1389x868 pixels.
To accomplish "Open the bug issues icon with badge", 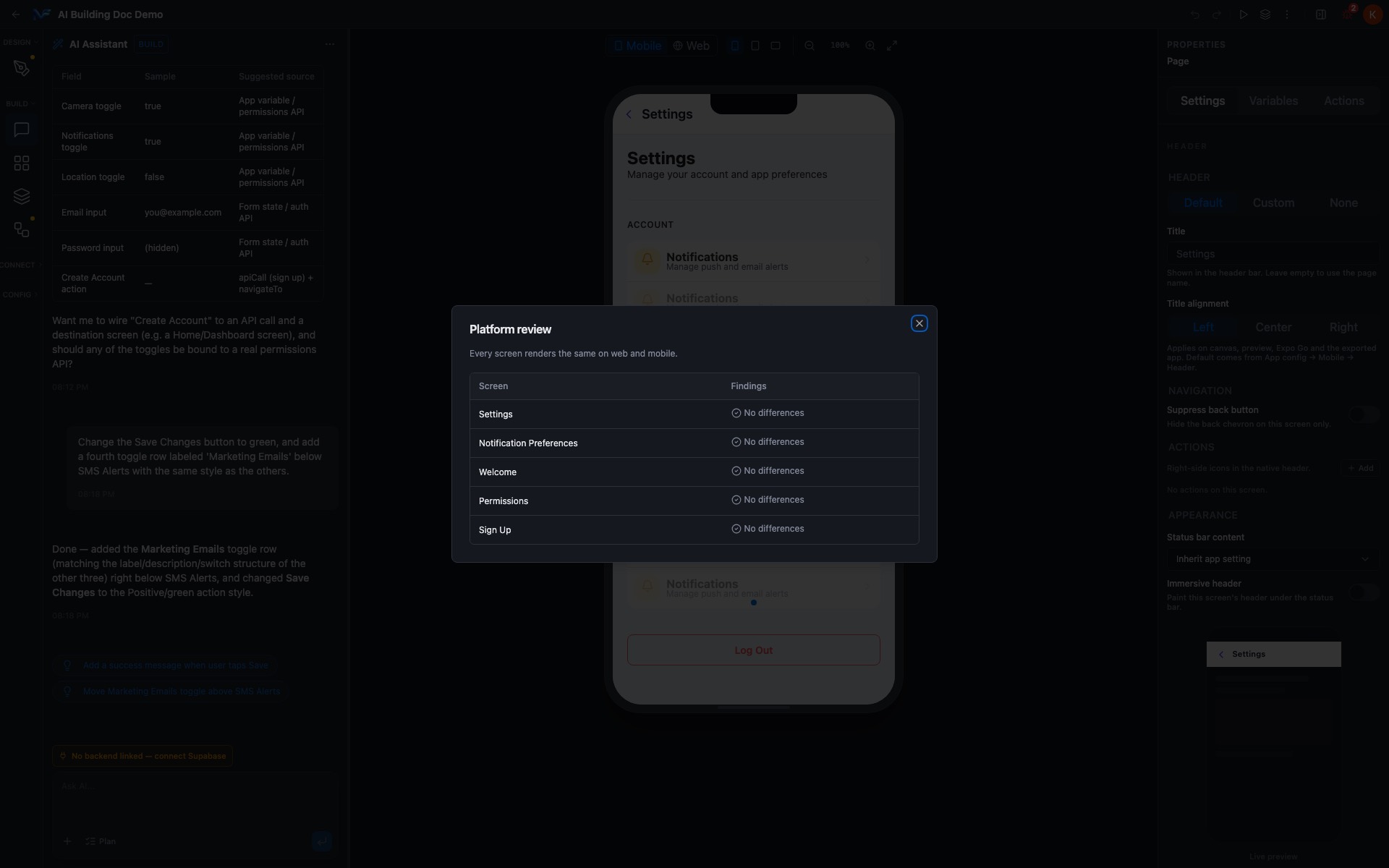I will pyautogui.click(x=1347, y=14).
